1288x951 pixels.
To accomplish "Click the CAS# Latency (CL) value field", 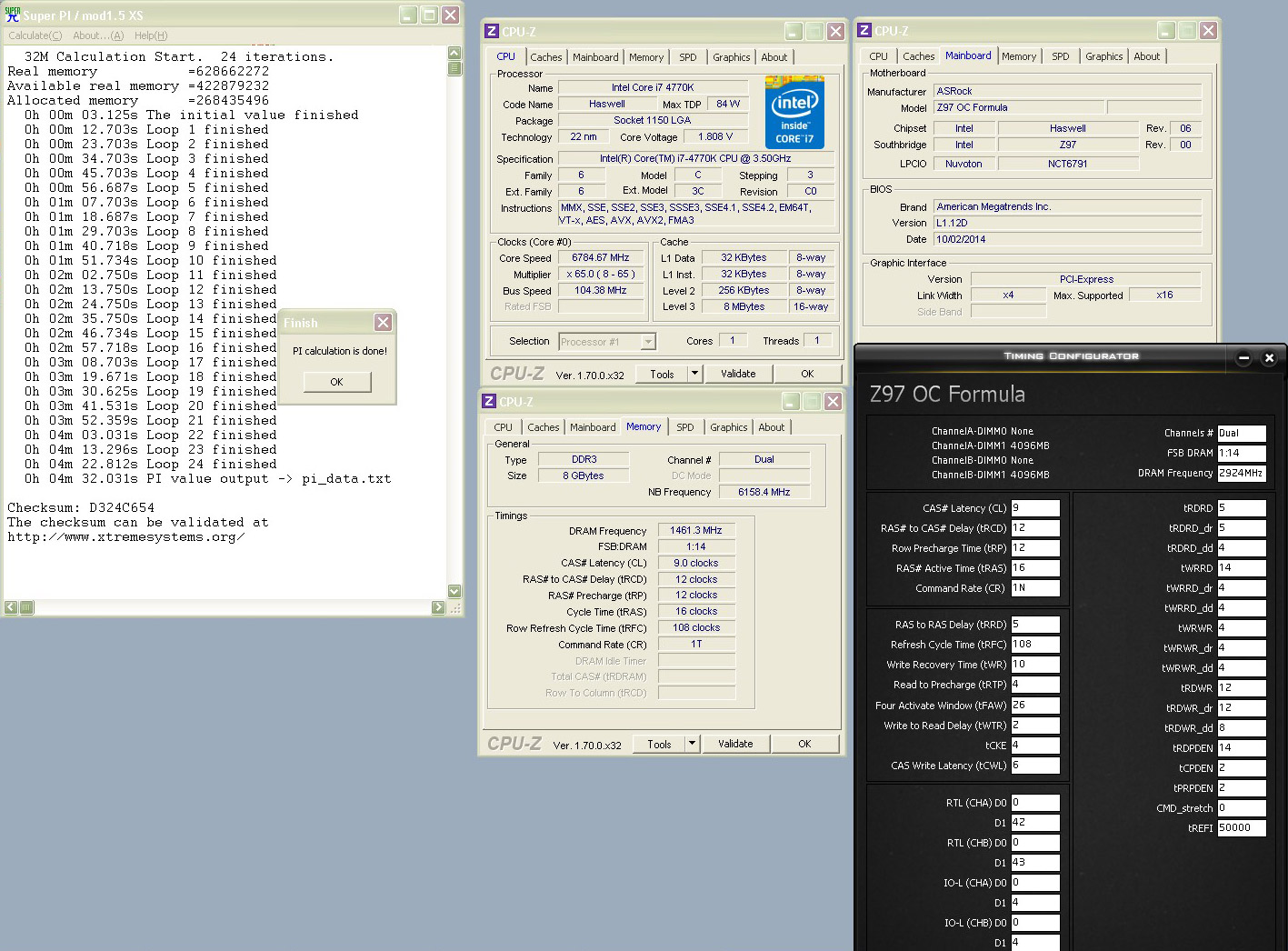I will tap(1034, 508).
